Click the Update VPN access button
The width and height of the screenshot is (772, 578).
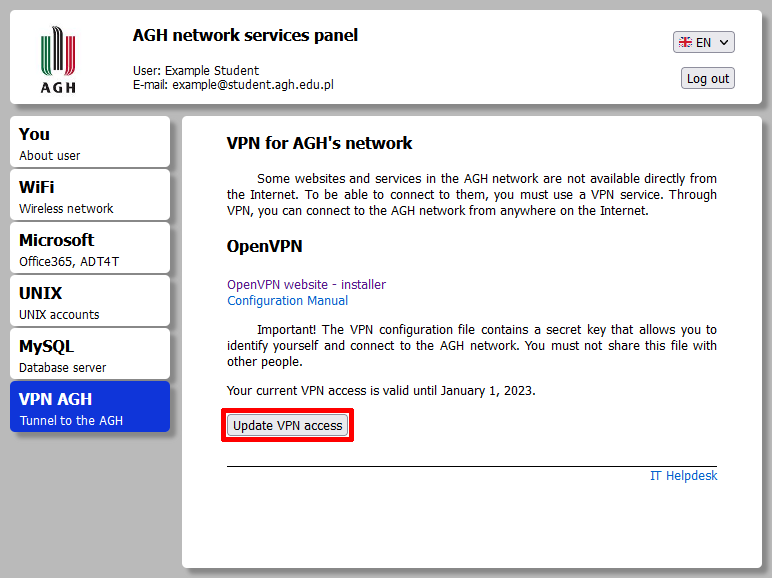pyautogui.click(x=288, y=426)
